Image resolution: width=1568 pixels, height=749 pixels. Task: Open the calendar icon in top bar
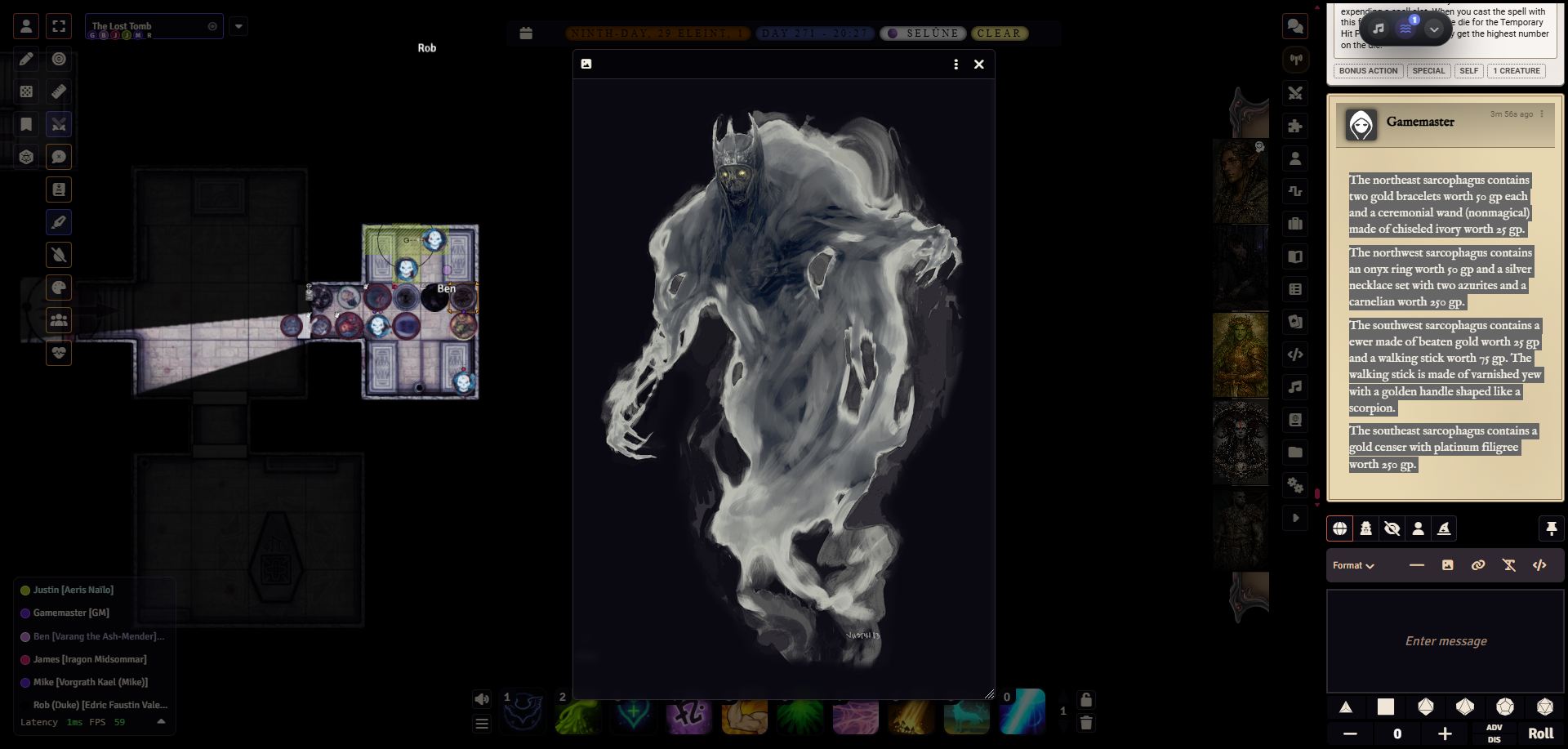pos(526,33)
